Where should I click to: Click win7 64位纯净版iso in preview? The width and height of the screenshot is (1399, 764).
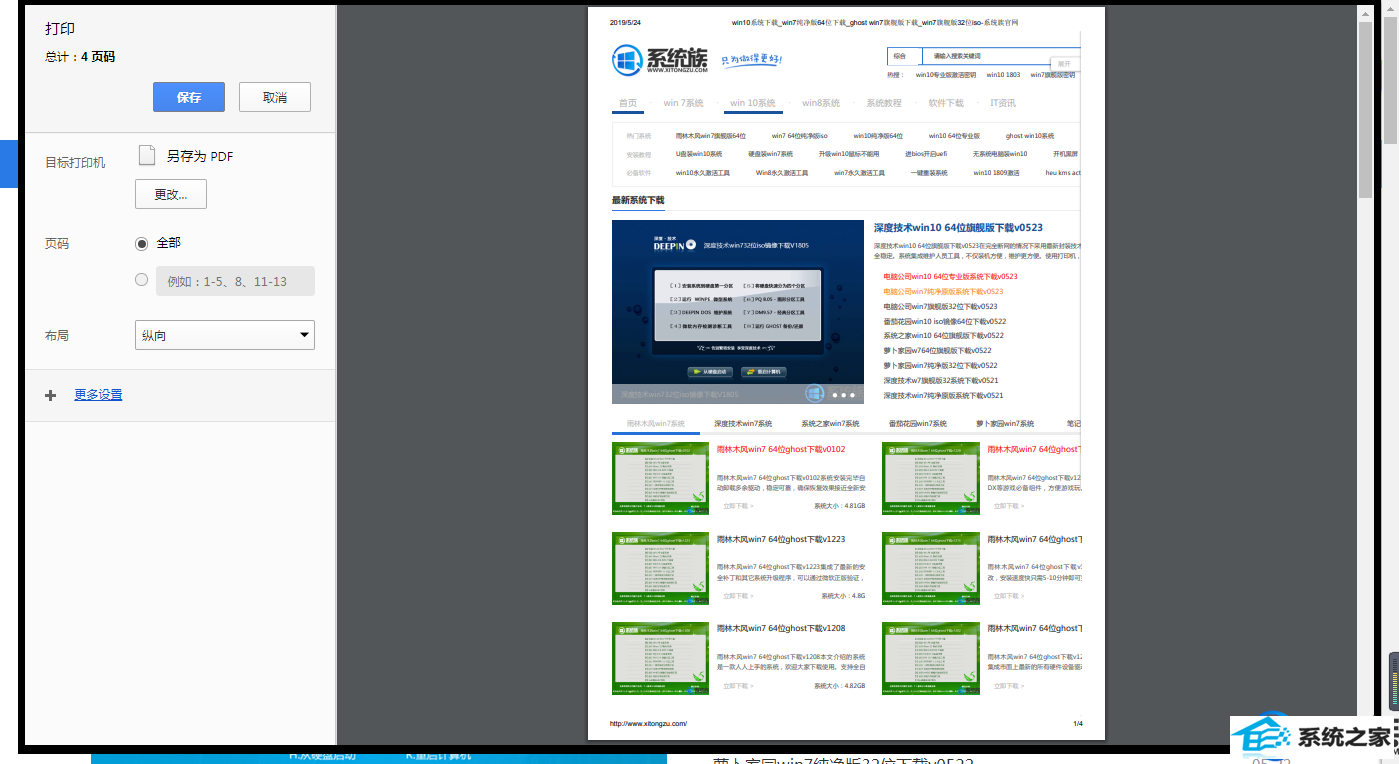click(800, 136)
